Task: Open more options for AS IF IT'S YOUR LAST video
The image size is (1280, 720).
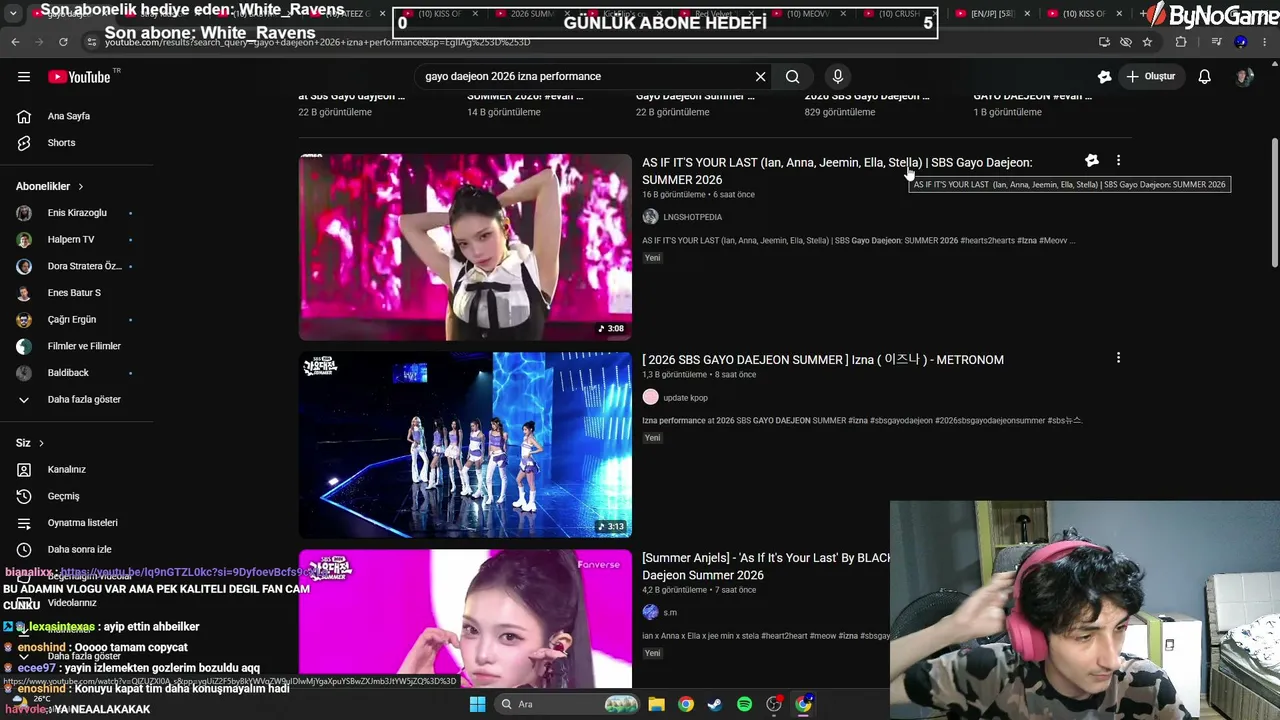Action: (x=1118, y=160)
